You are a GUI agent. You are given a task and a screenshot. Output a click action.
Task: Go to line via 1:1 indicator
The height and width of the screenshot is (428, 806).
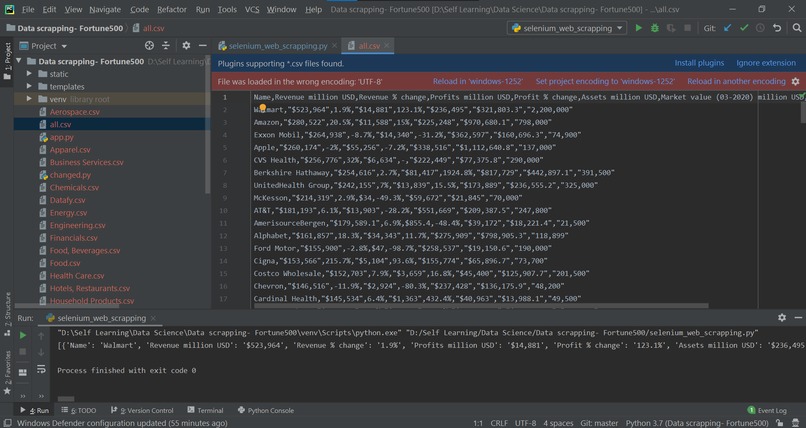[x=478, y=423]
